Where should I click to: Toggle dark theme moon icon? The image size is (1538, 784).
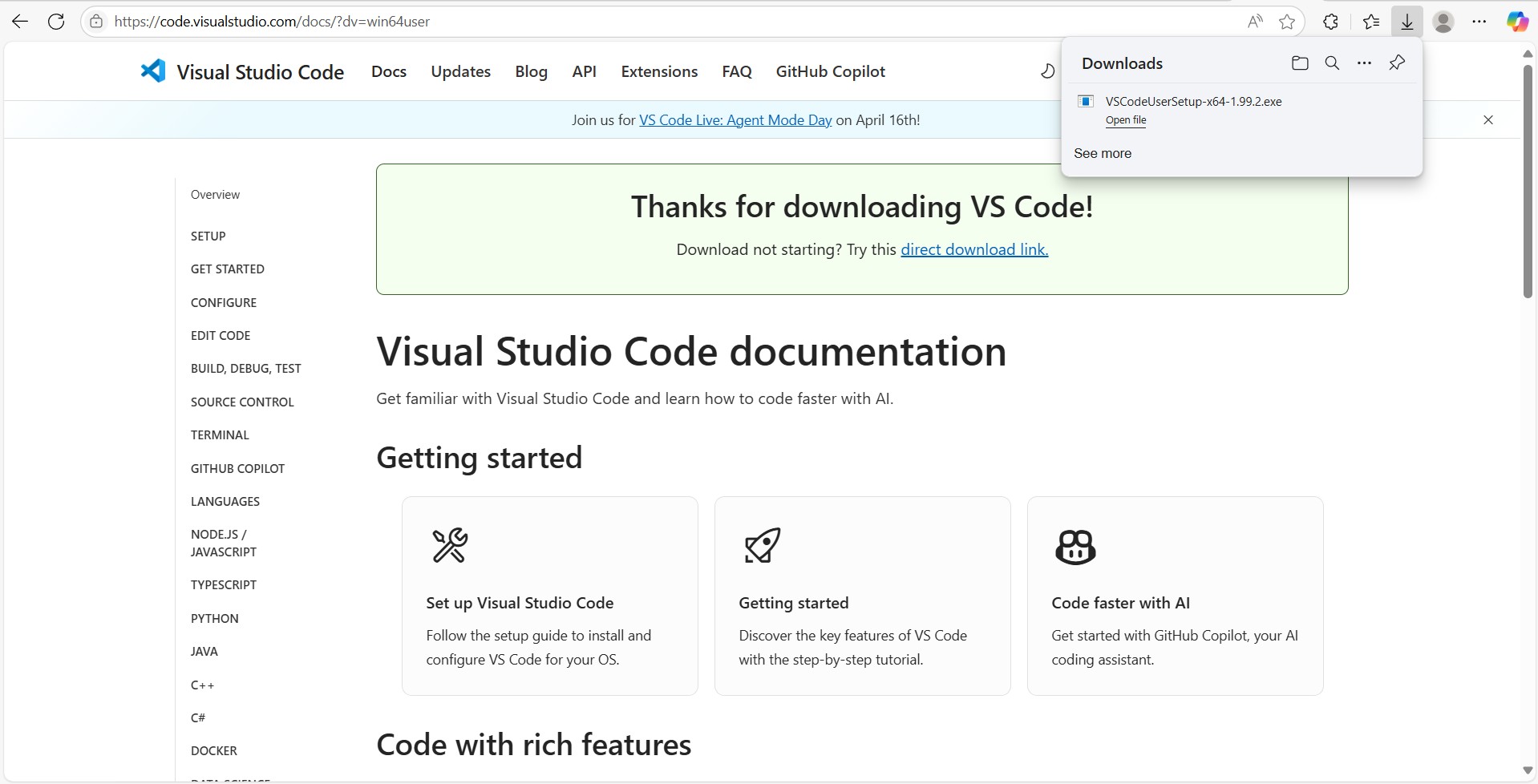1047,71
